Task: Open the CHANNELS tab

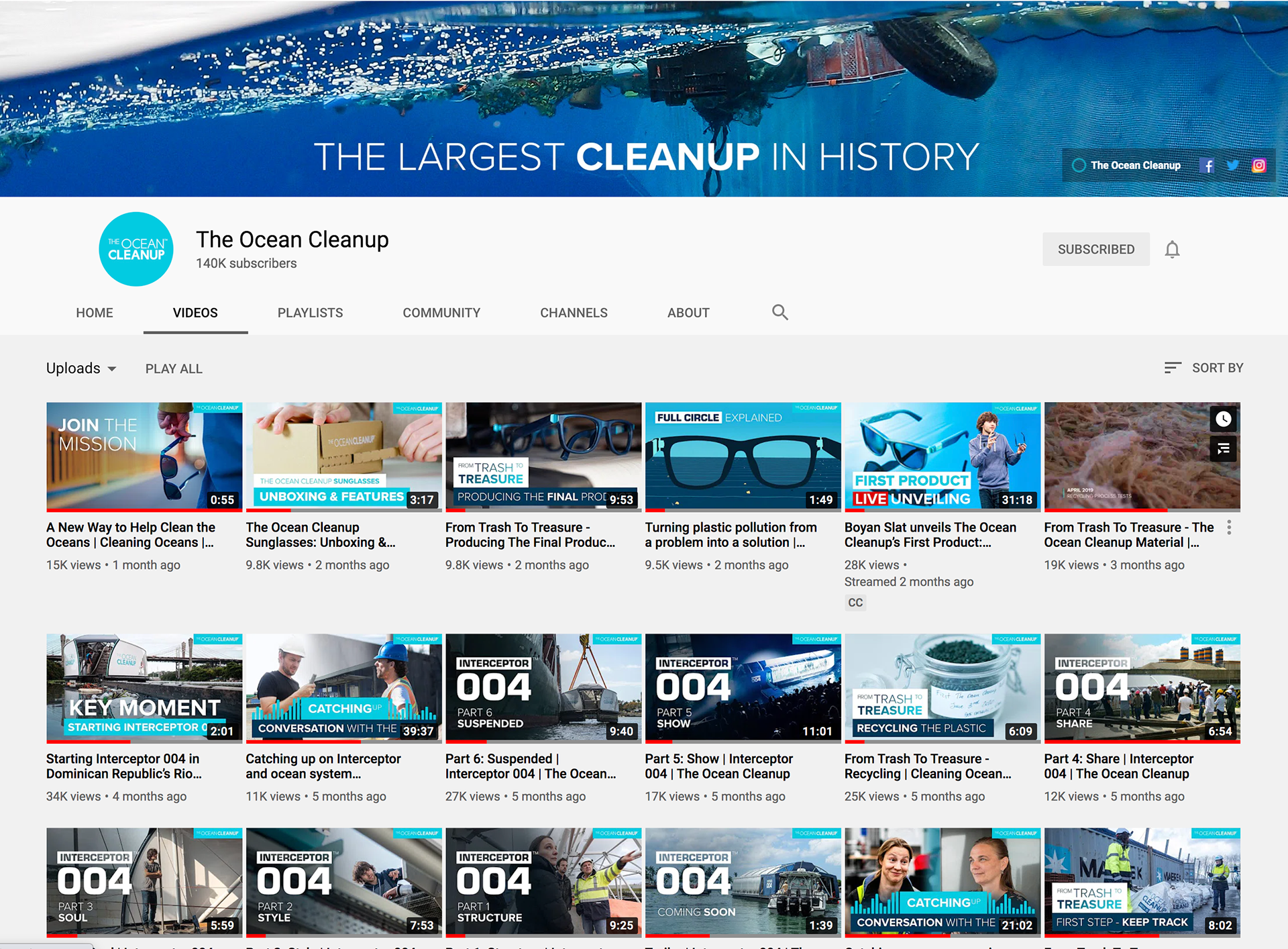Action: pos(574,313)
